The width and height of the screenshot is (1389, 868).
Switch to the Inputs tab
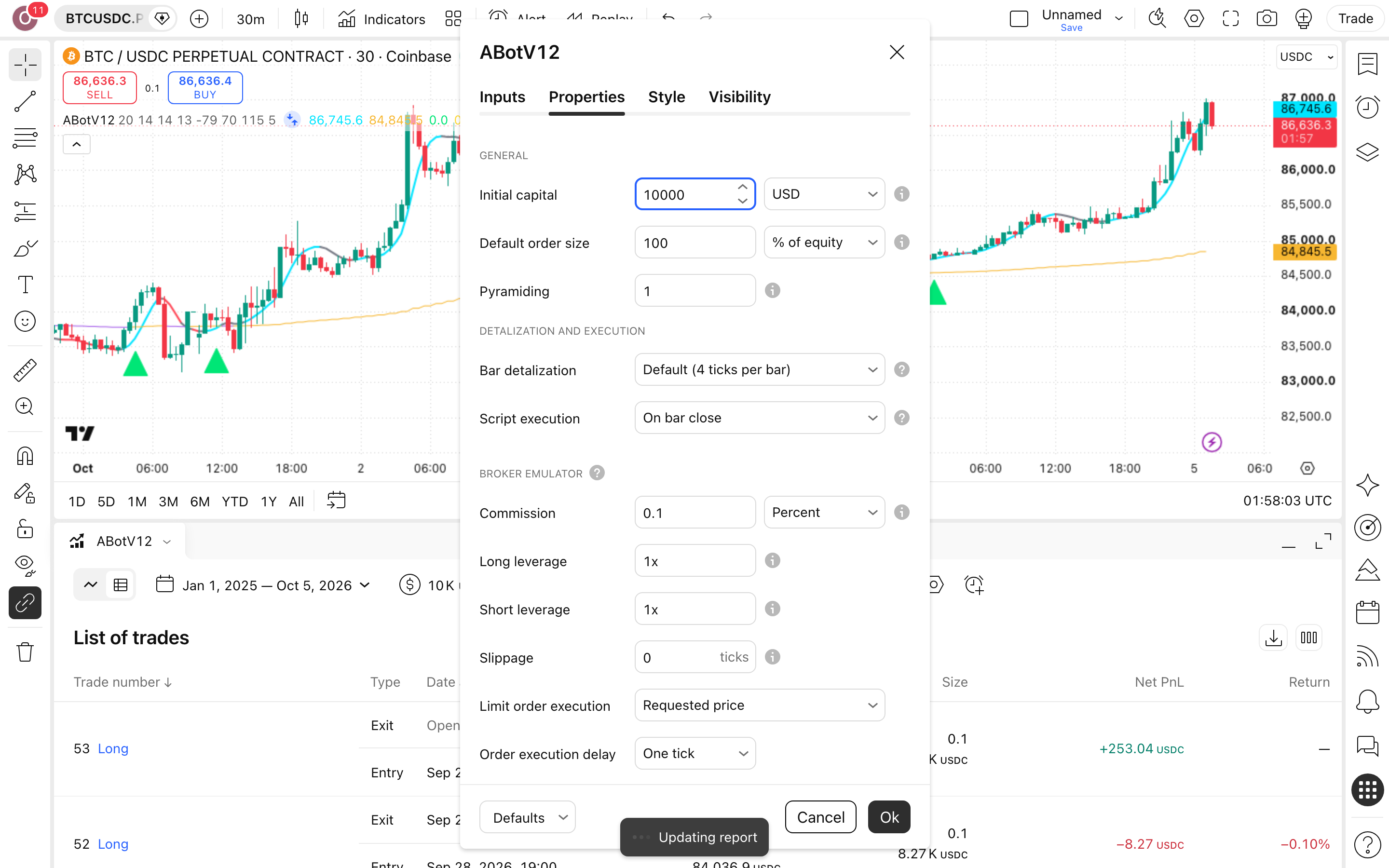[x=502, y=97]
